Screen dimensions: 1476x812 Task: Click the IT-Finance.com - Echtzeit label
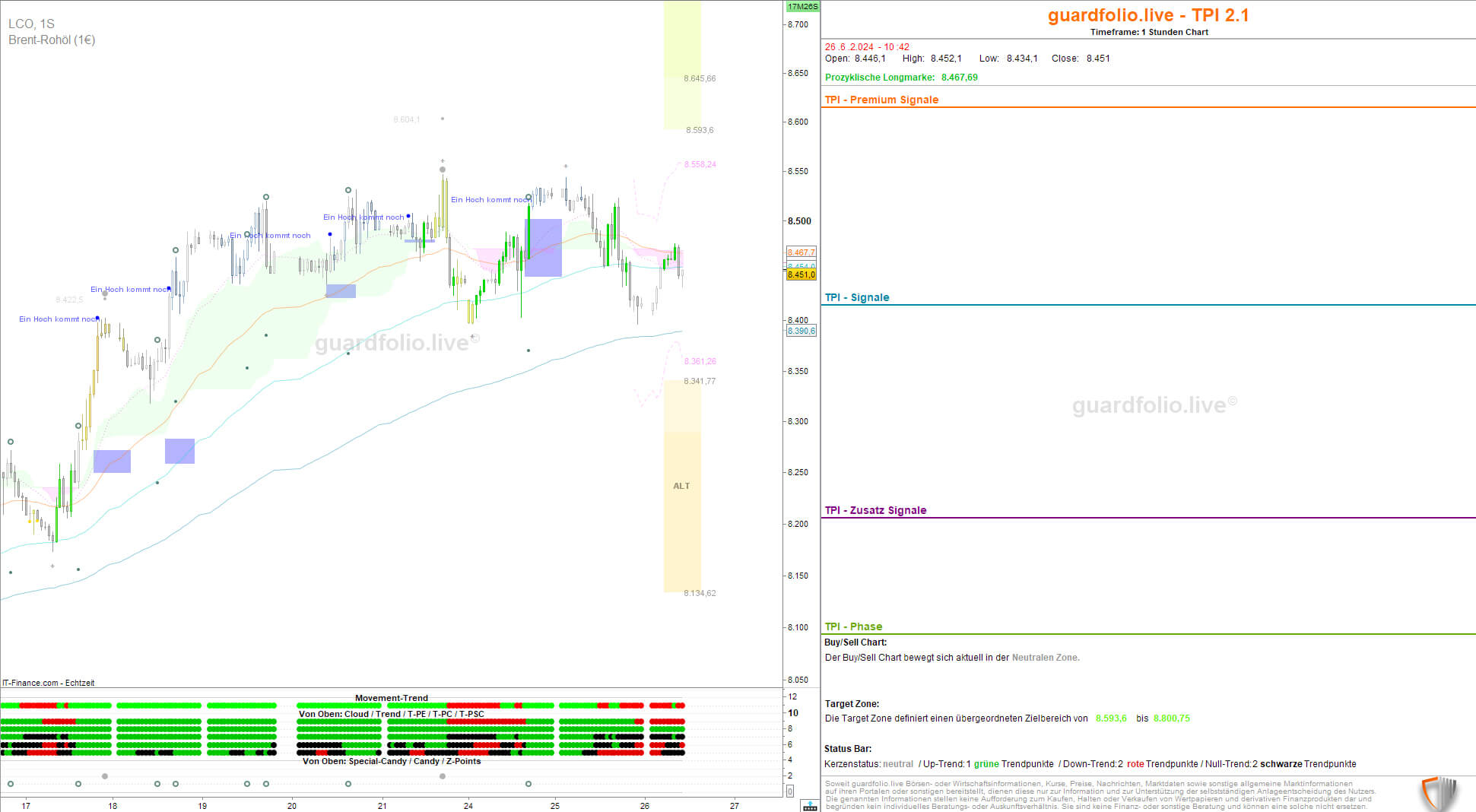pyautogui.click(x=49, y=683)
